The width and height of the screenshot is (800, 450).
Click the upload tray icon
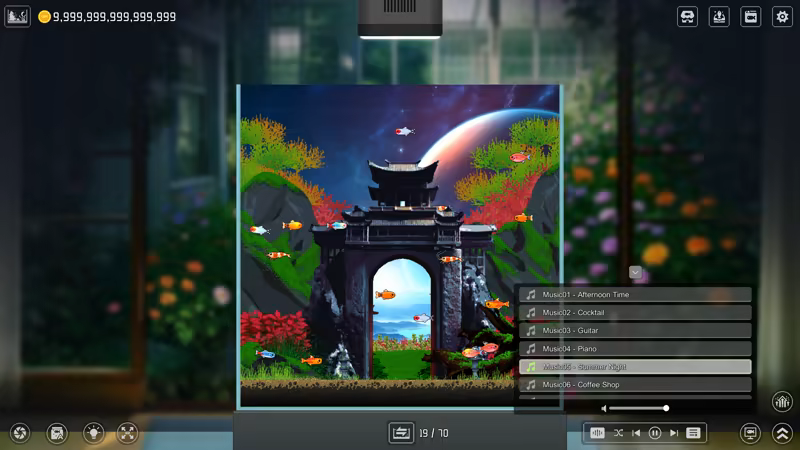point(719,17)
